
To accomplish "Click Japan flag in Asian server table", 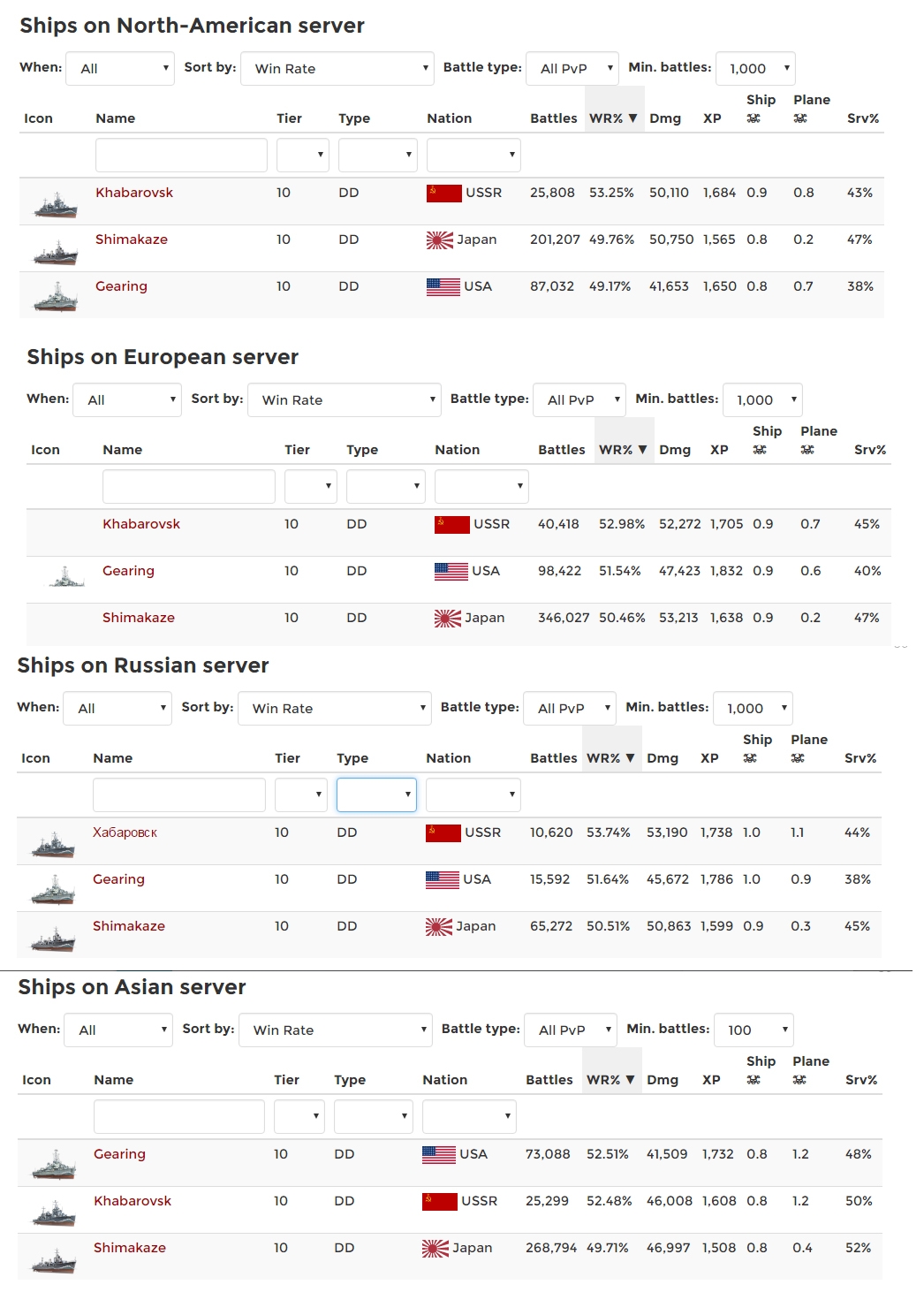I will tap(435, 1248).
